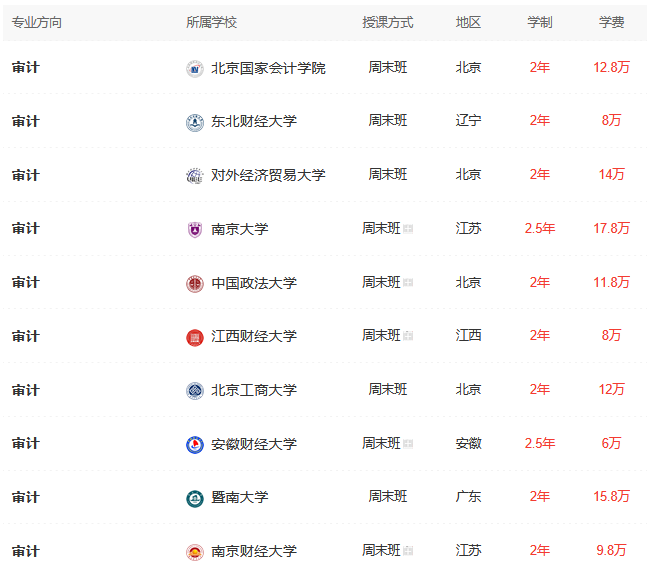This screenshot has height=577, width=661.
Task: Click the 东北财经大学 school logo
Action: coord(195,123)
